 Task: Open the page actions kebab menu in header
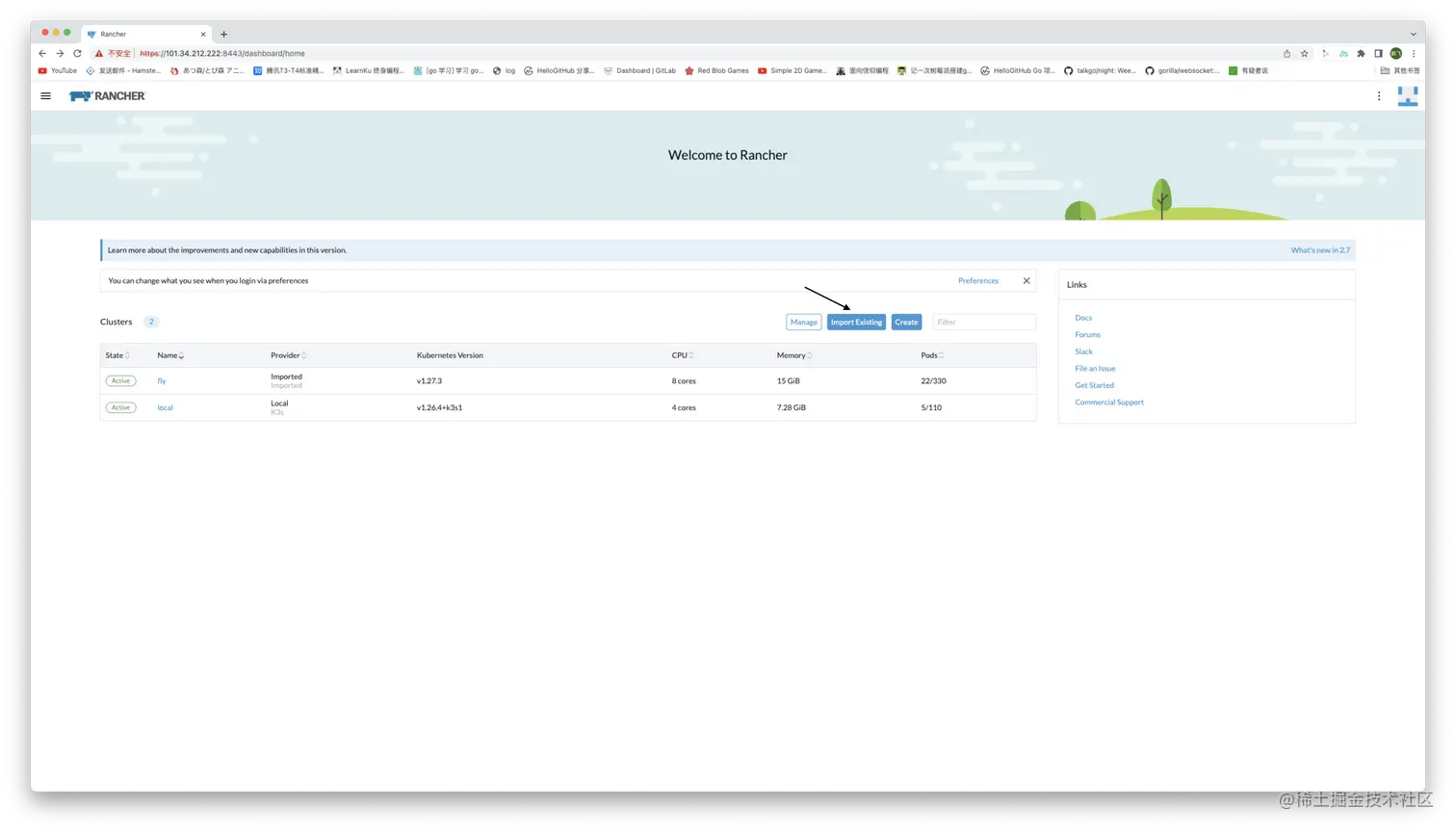1379,96
